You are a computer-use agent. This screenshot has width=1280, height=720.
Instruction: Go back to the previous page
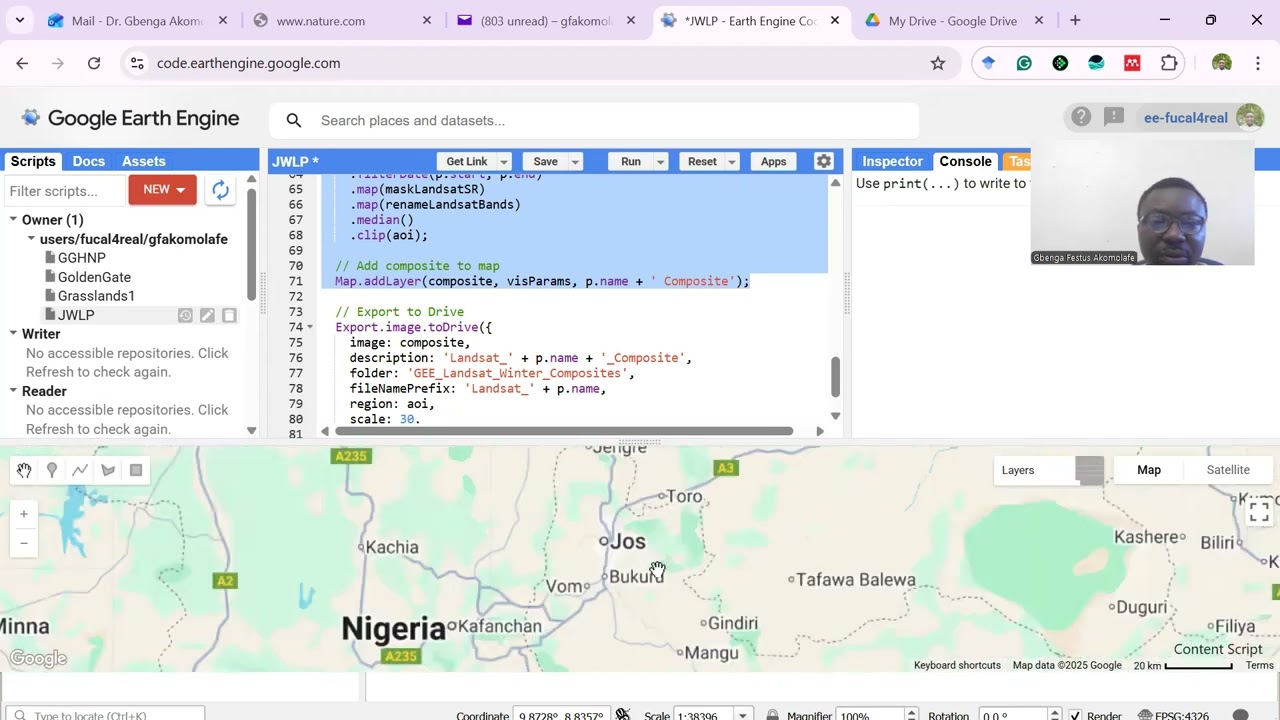pos(22,63)
